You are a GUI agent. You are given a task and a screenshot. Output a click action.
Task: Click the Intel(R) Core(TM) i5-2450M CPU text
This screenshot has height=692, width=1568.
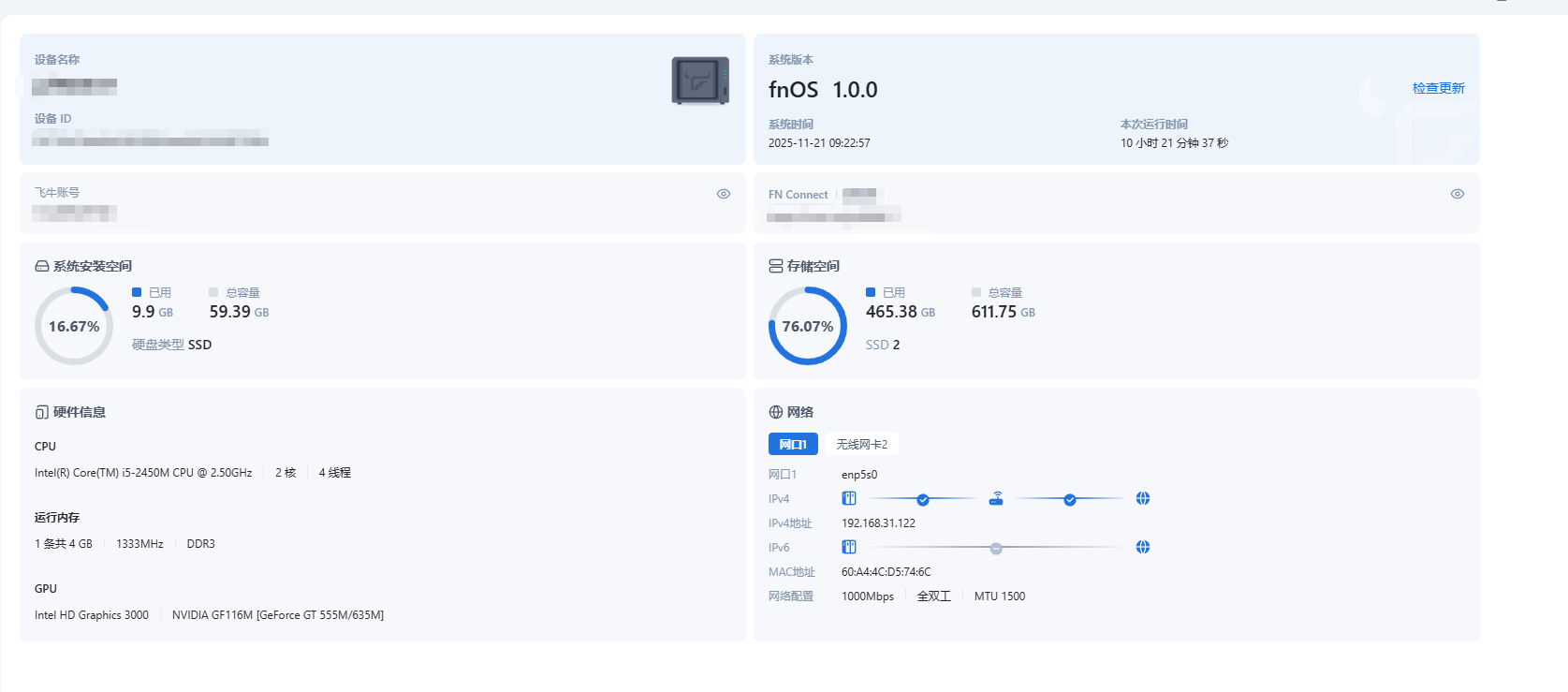[x=143, y=473]
